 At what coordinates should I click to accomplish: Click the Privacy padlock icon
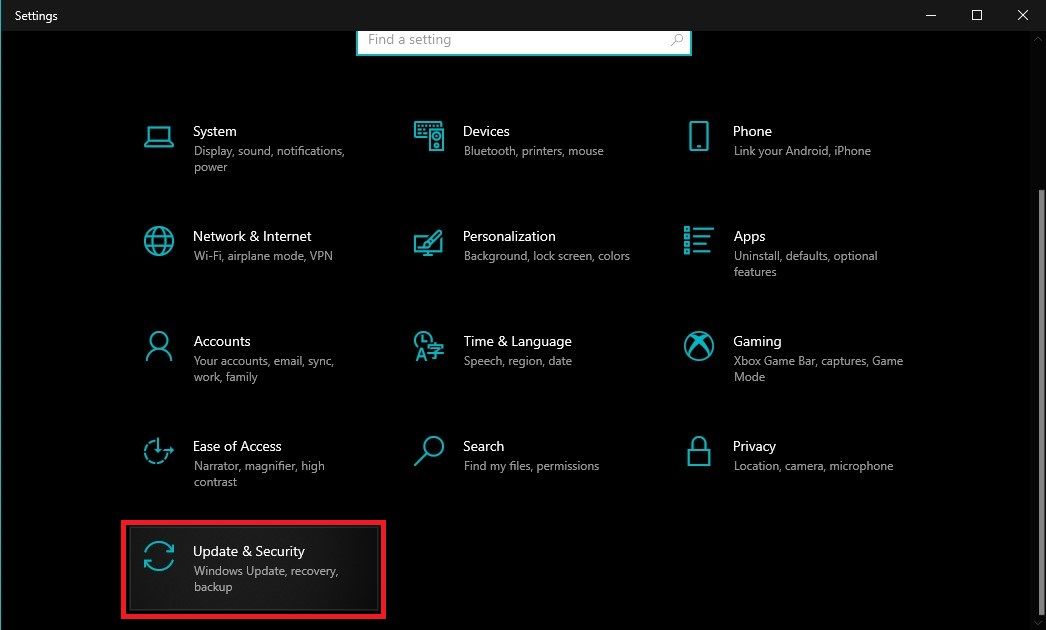point(698,451)
